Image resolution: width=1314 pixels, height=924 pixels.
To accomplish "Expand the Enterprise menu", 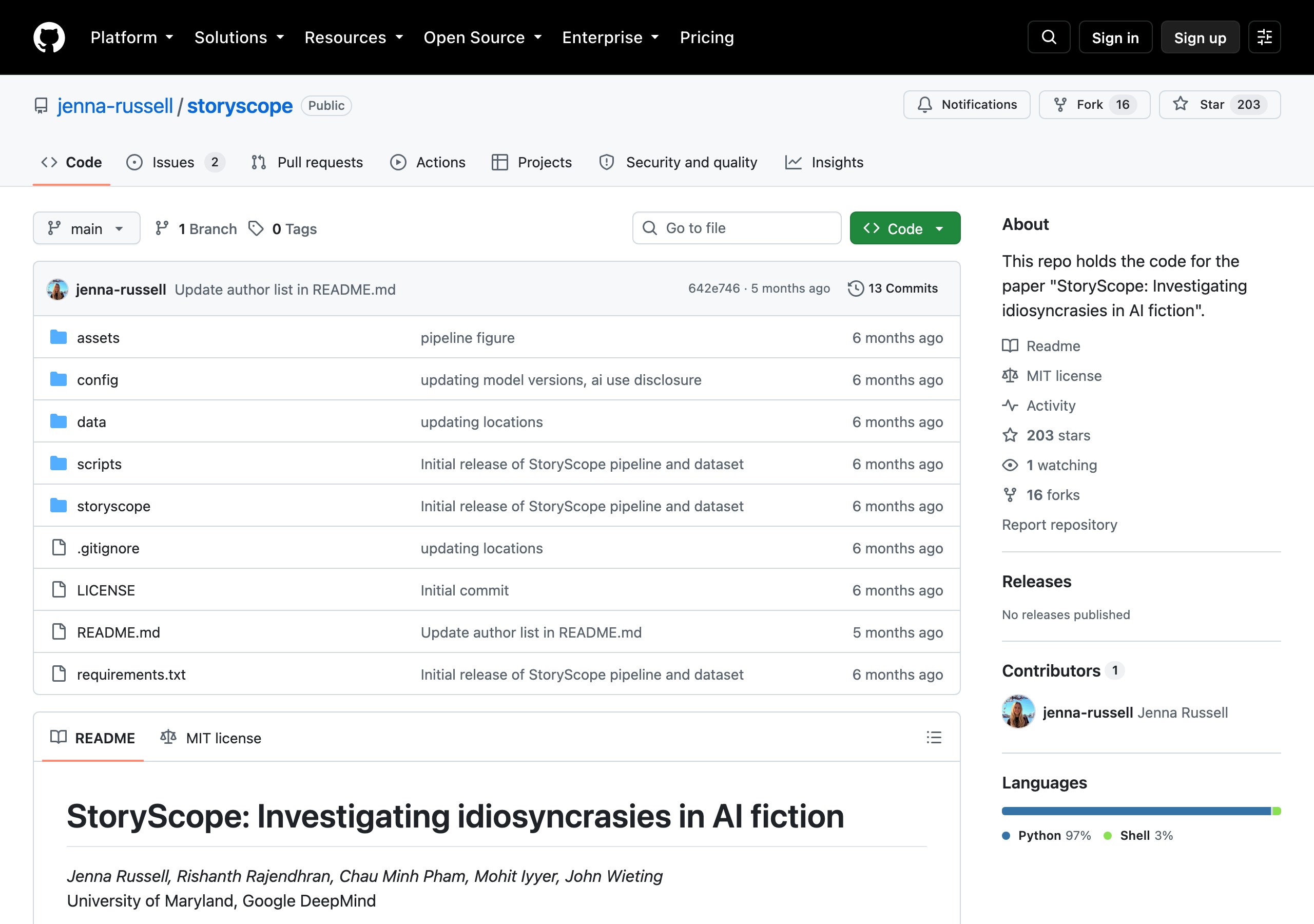I will (x=611, y=37).
